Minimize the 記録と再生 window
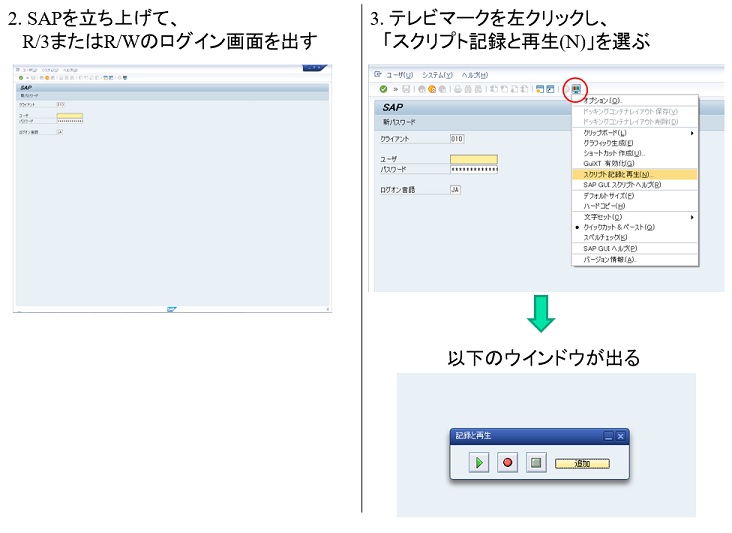This screenshot has height=533, width=732. [x=608, y=436]
